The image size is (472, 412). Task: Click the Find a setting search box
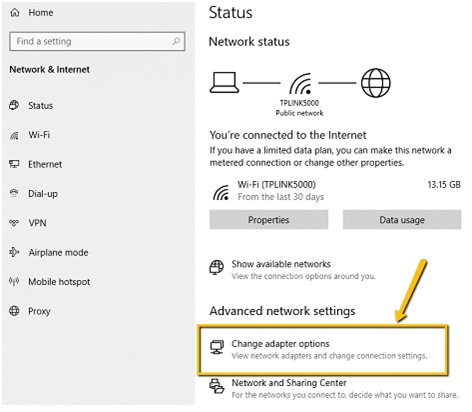pos(97,41)
